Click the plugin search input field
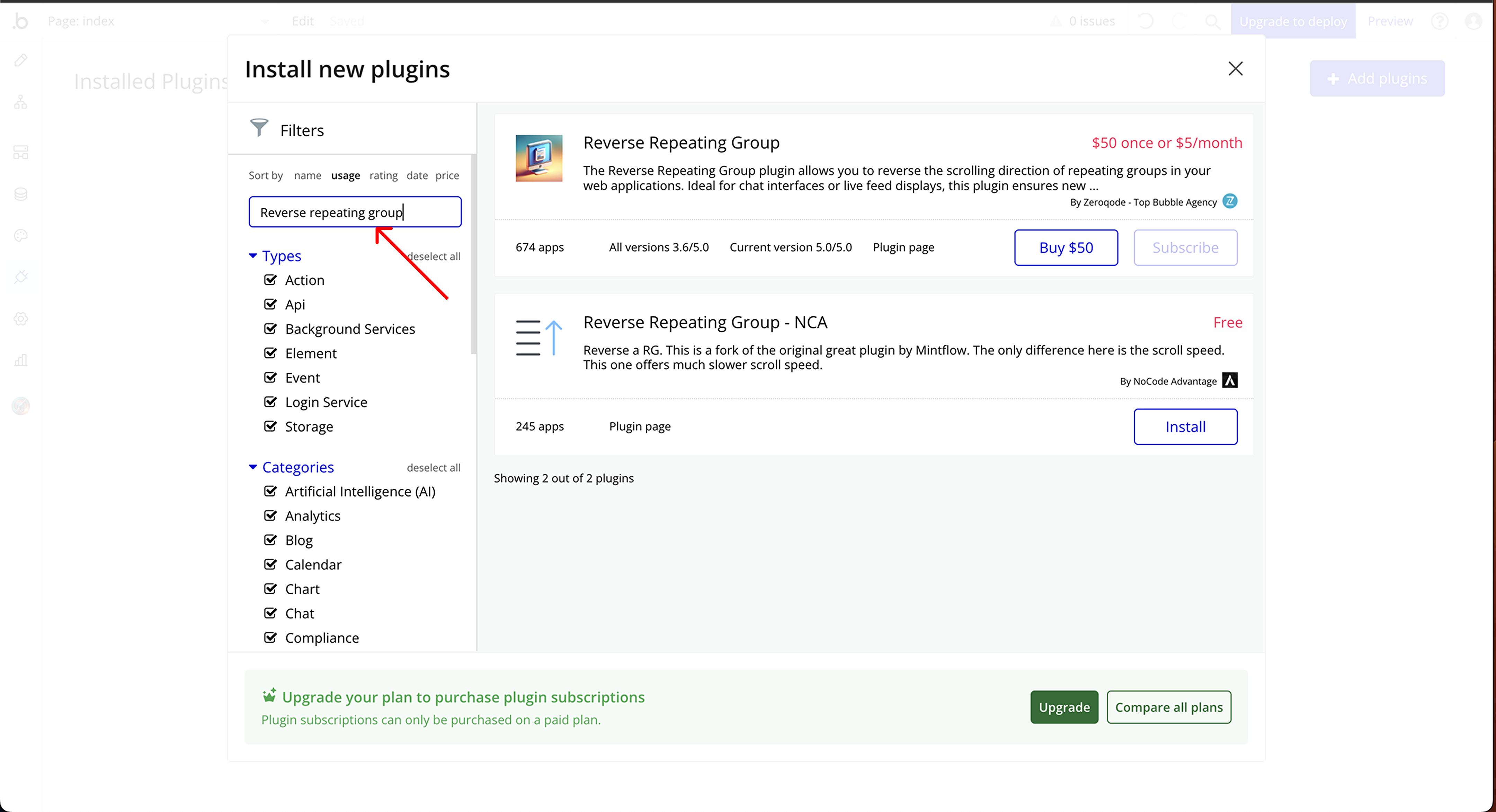The height and width of the screenshot is (812, 1496). tap(355, 213)
